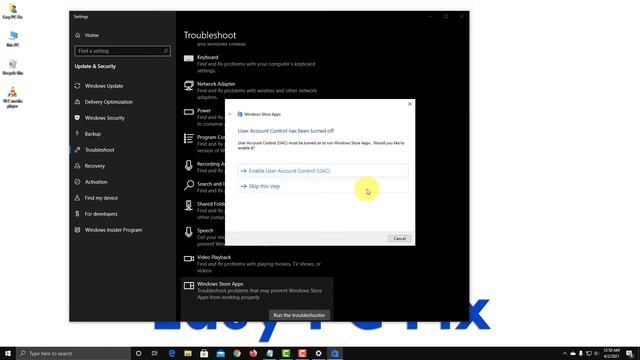Select Delivery Optimization in sidebar

(x=109, y=102)
